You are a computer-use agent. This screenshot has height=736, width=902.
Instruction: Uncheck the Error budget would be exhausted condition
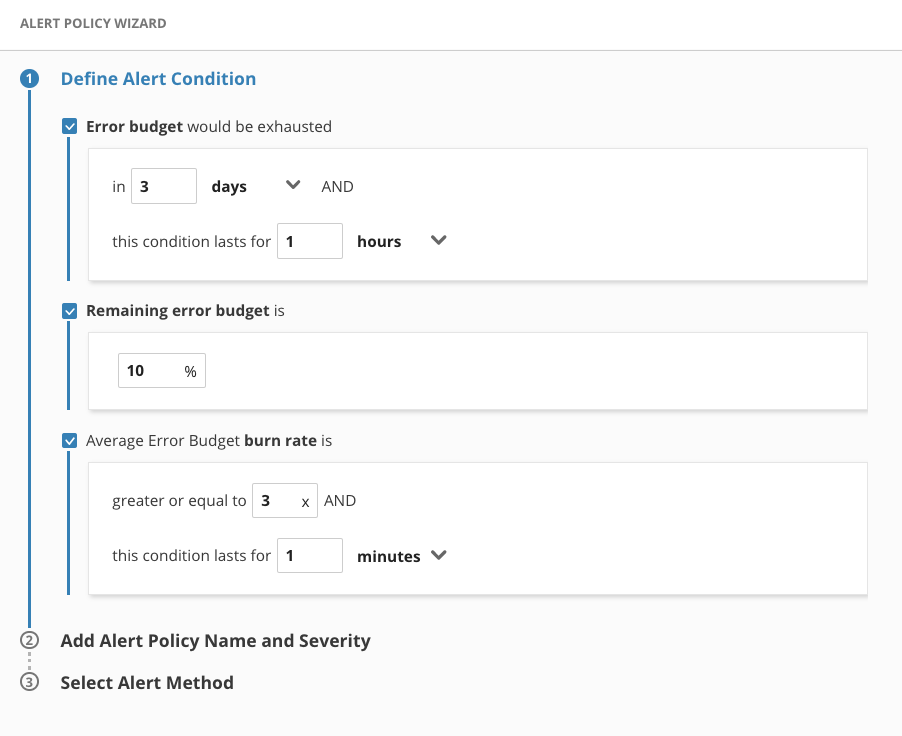[69, 126]
